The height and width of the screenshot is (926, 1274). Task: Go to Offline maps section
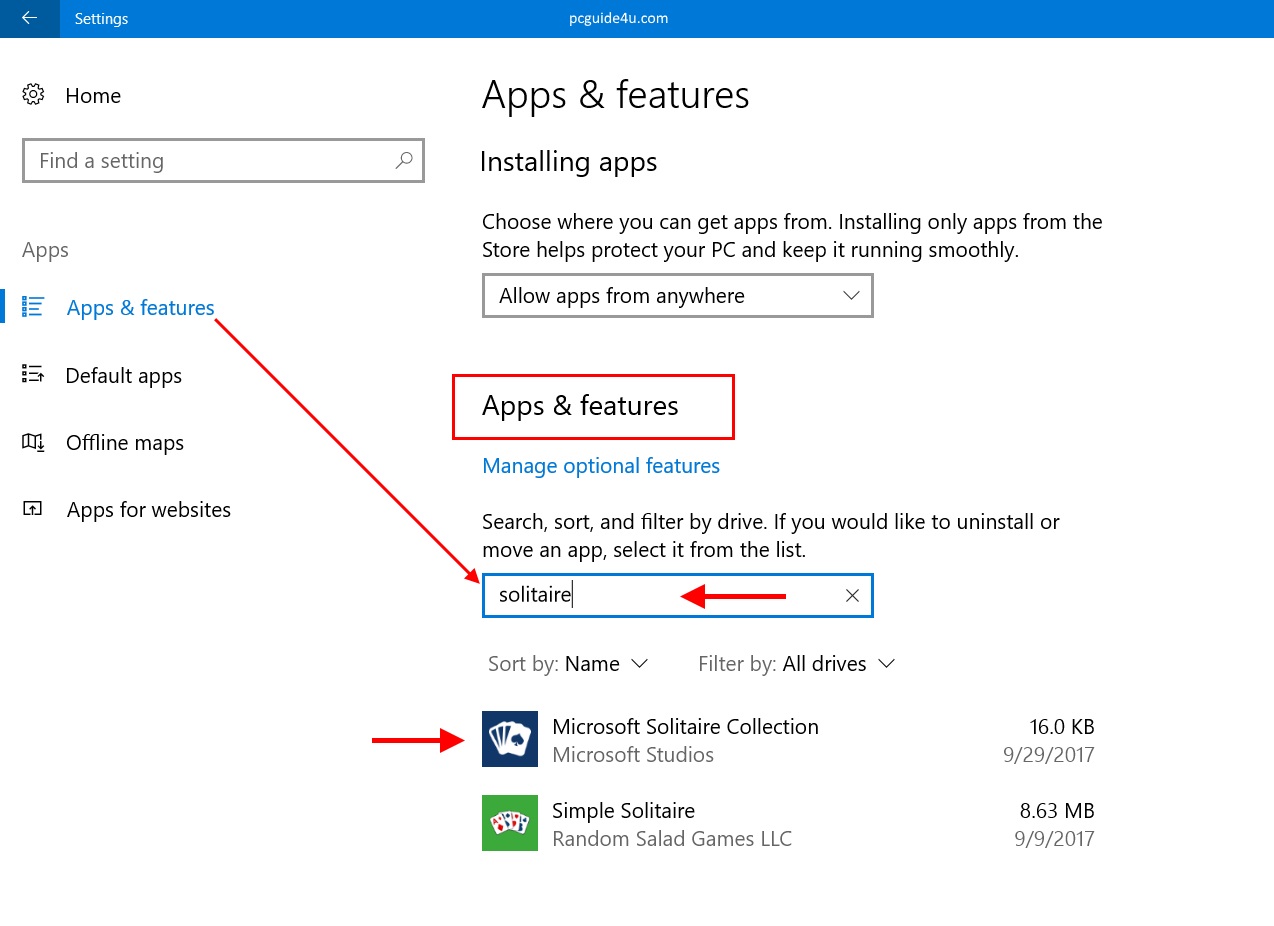(124, 443)
